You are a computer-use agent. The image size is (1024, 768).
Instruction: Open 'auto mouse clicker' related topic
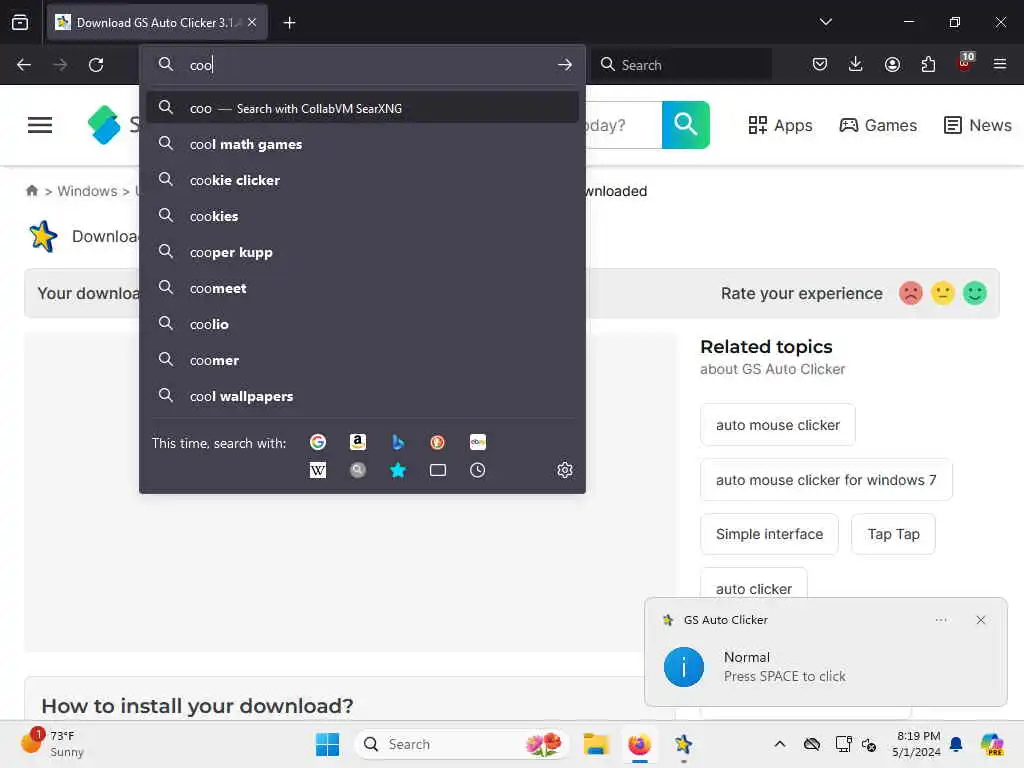pos(778,425)
